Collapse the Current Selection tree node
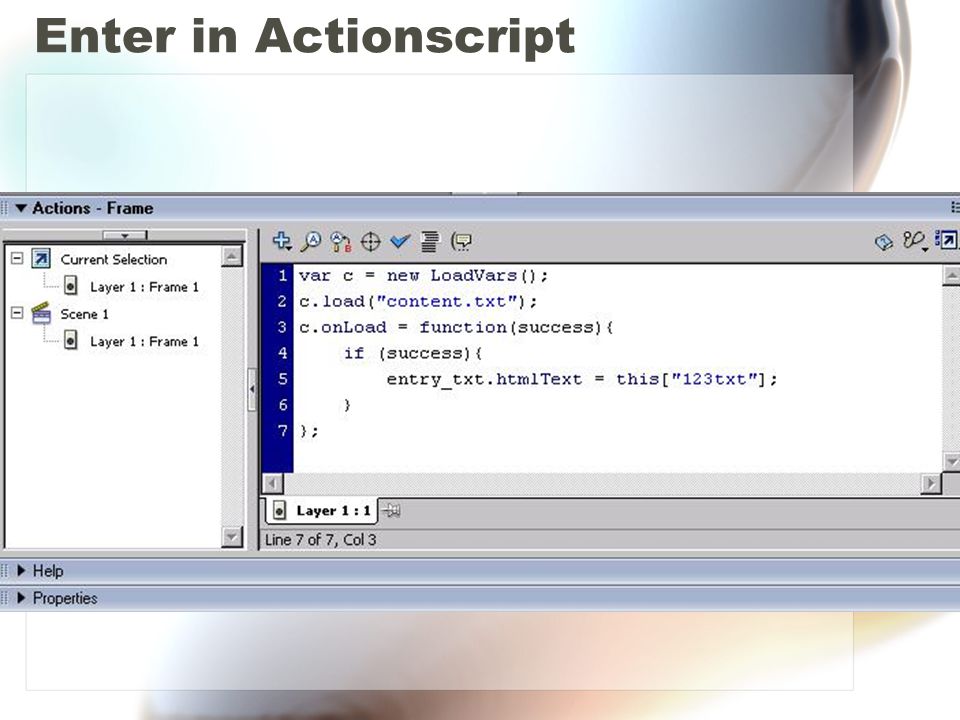The image size is (960, 720). pos(17,258)
